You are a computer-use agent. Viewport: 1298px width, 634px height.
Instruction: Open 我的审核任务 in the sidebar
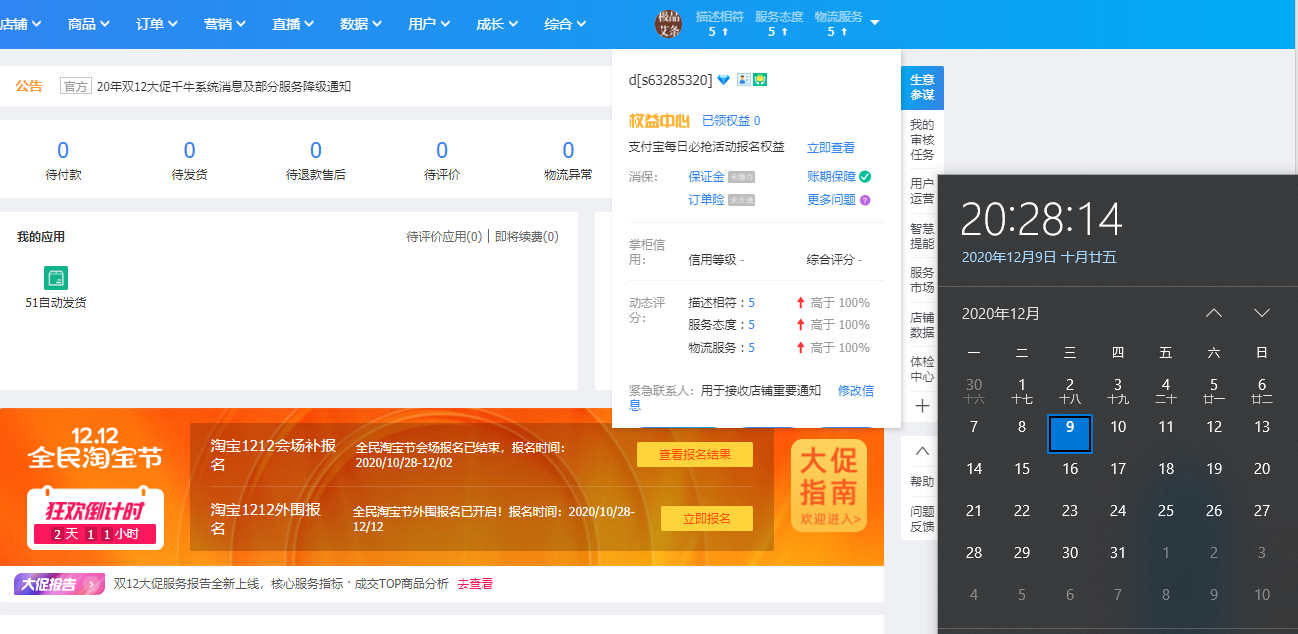tap(922, 140)
